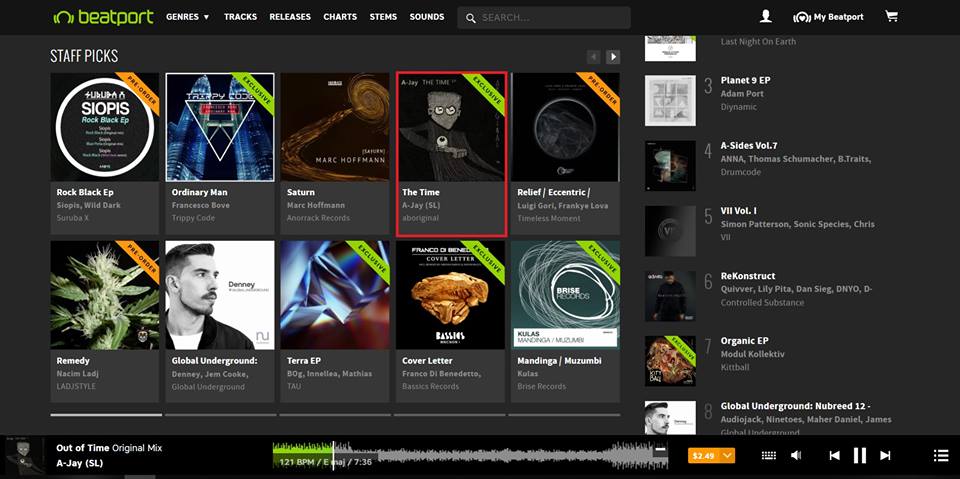Screen dimensions: 960x479
Task: Click the search input field
Action: 552,18
